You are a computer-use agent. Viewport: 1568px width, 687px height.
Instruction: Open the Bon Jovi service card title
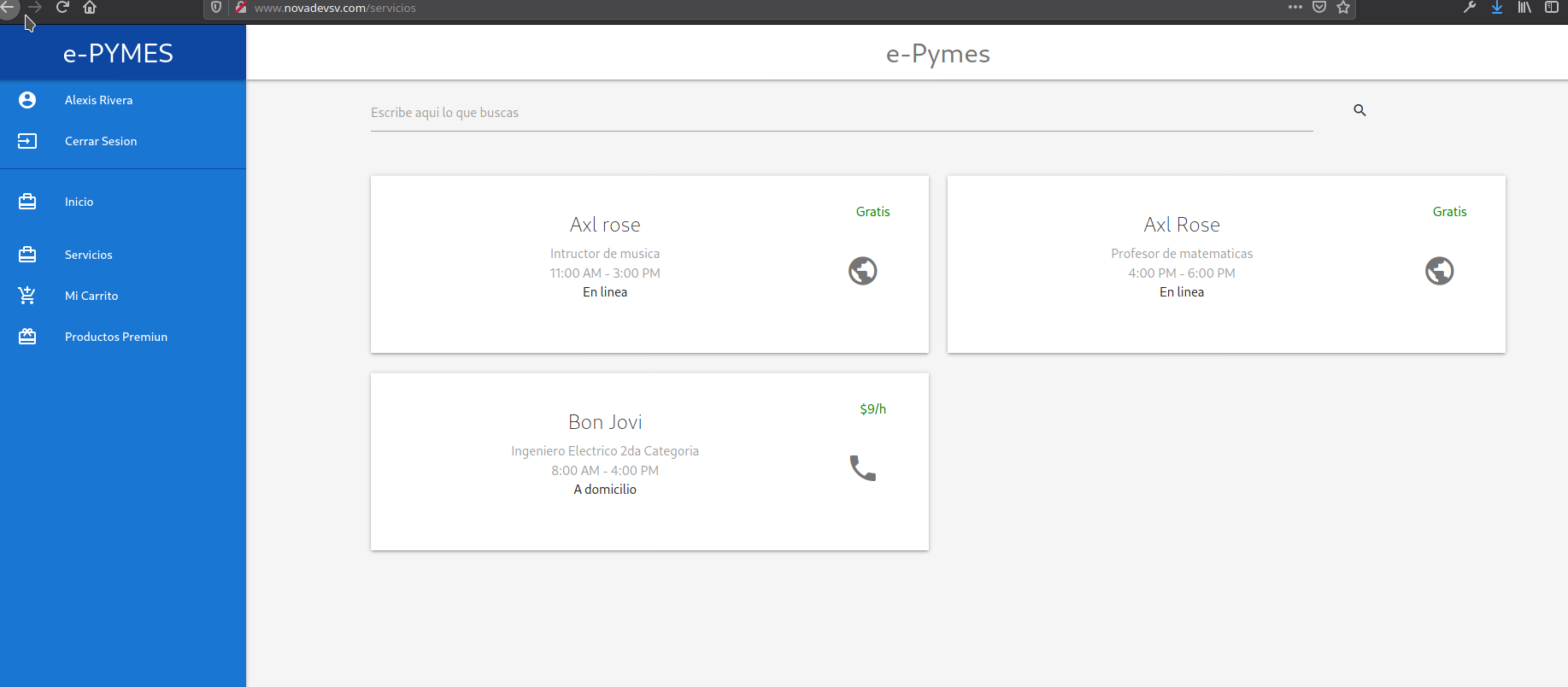(605, 422)
